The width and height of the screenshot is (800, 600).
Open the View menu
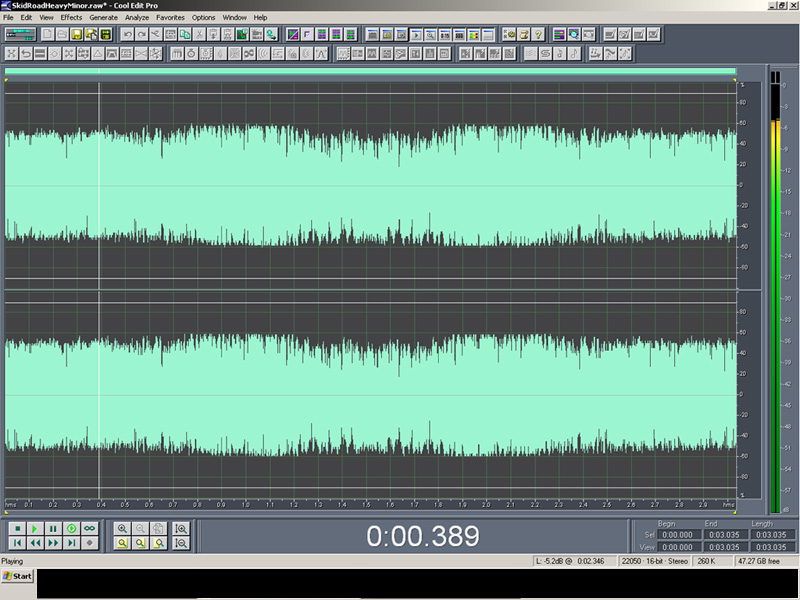pyautogui.click(x=46, y=17)
